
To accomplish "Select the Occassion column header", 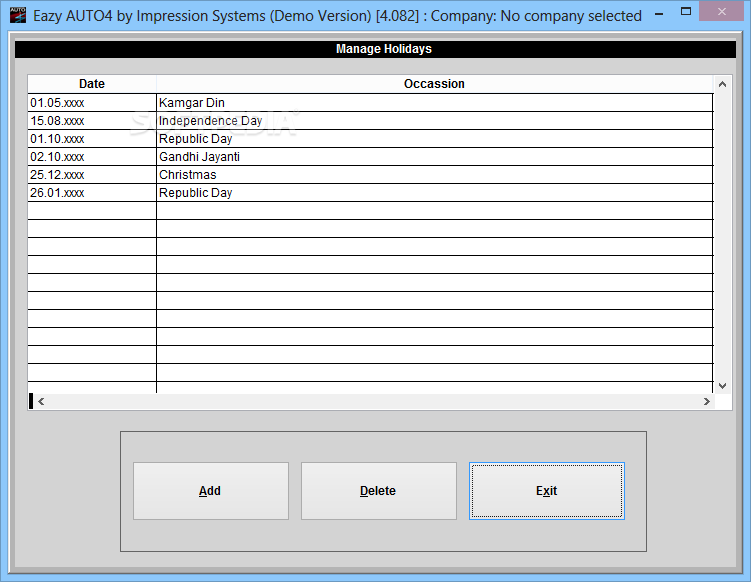I will pyautogui.click(x=434, y=84).
